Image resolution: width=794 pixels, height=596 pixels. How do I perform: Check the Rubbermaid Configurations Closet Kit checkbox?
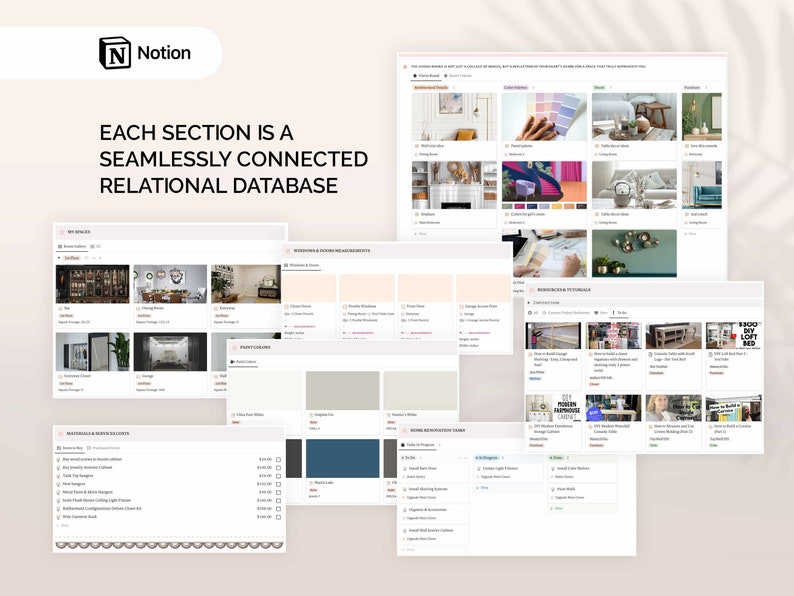click(x=279, y=509)
